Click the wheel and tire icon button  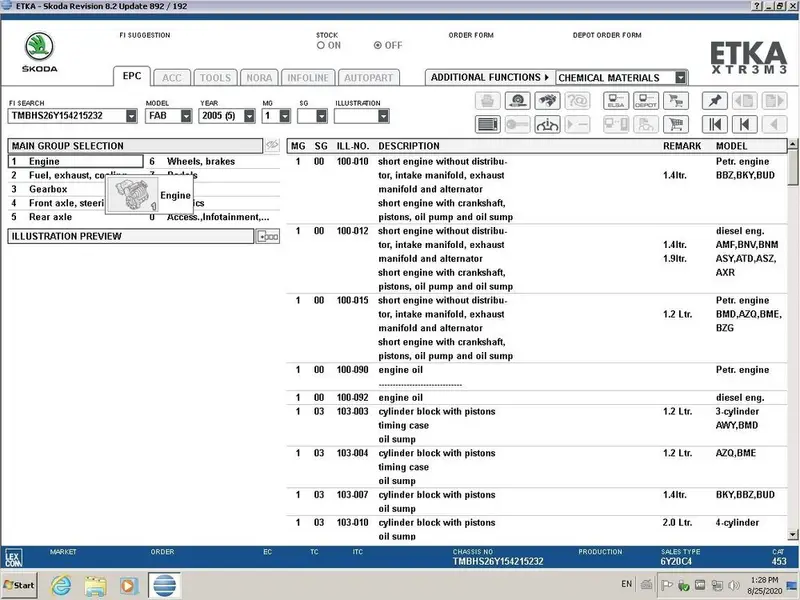point(517,101)
